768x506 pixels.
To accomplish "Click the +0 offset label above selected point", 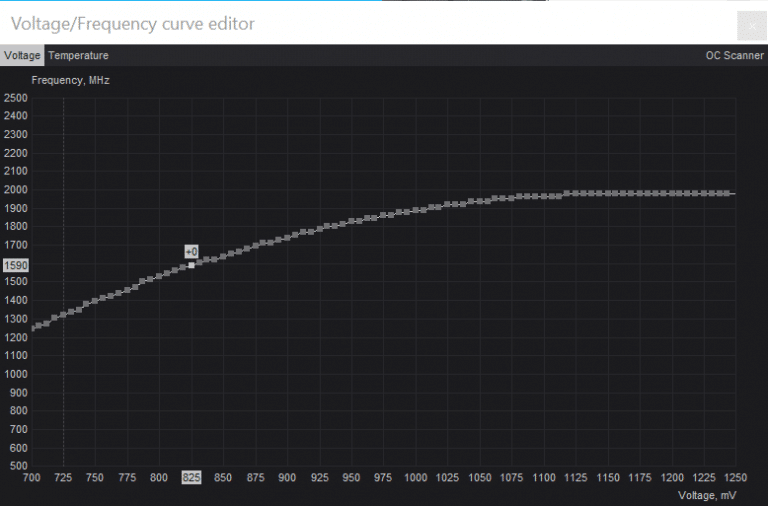I will point(191,251).
